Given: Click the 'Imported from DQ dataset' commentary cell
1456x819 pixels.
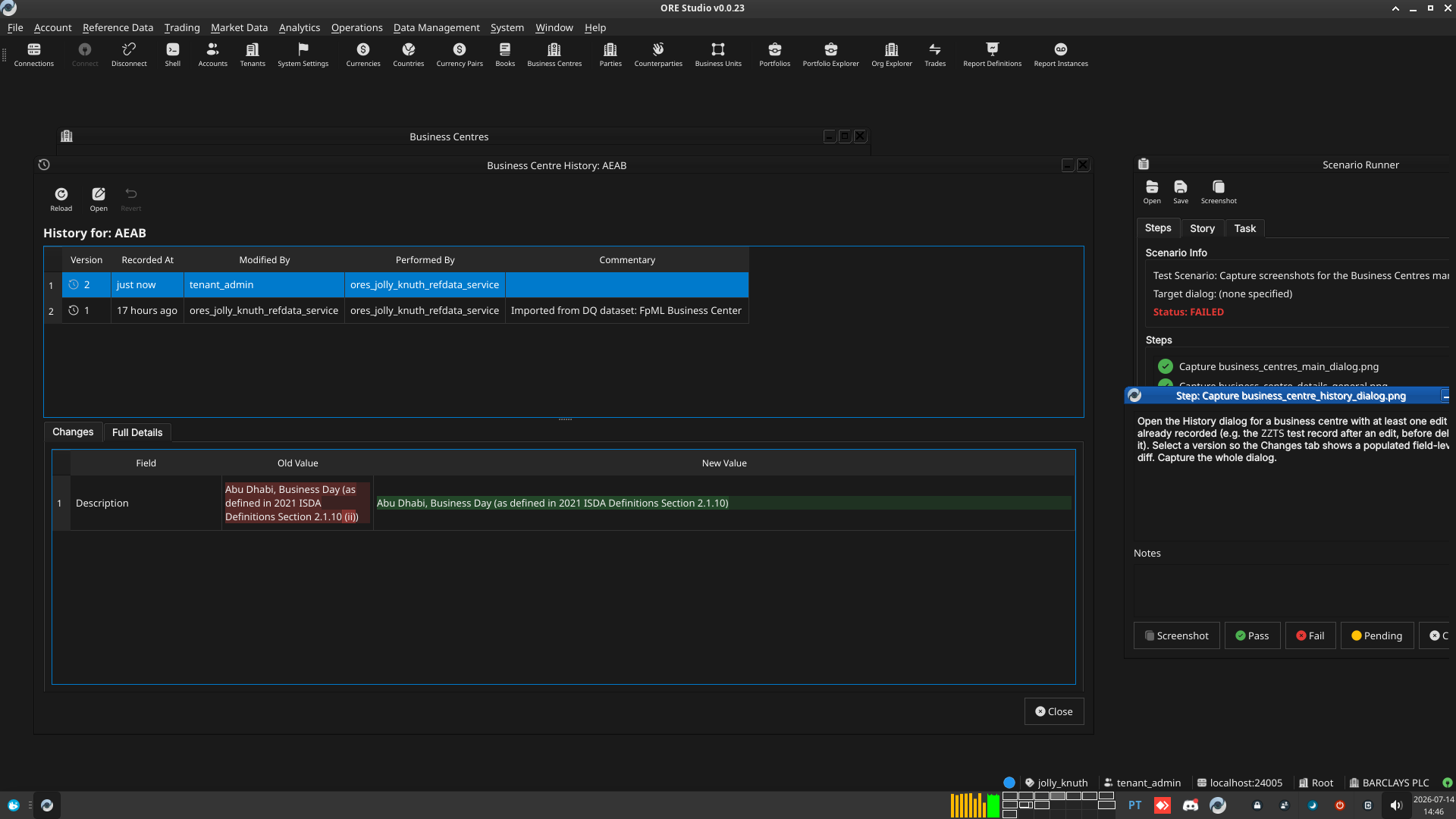Looking at the screenshot, I should pos(626,310).
